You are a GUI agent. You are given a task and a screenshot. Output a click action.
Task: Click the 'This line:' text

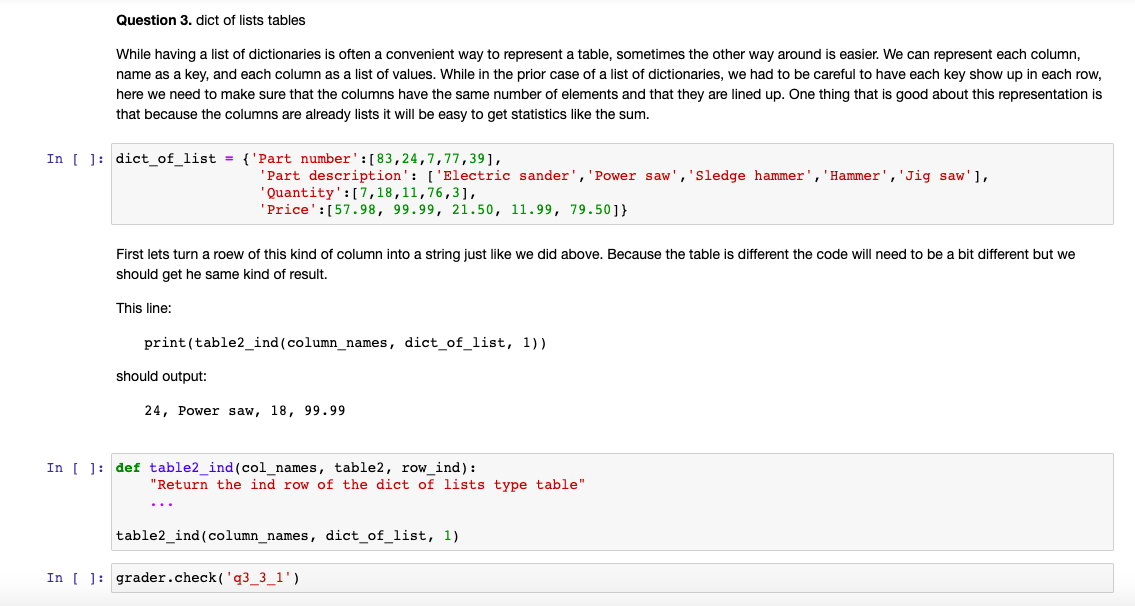click(143, 308)
